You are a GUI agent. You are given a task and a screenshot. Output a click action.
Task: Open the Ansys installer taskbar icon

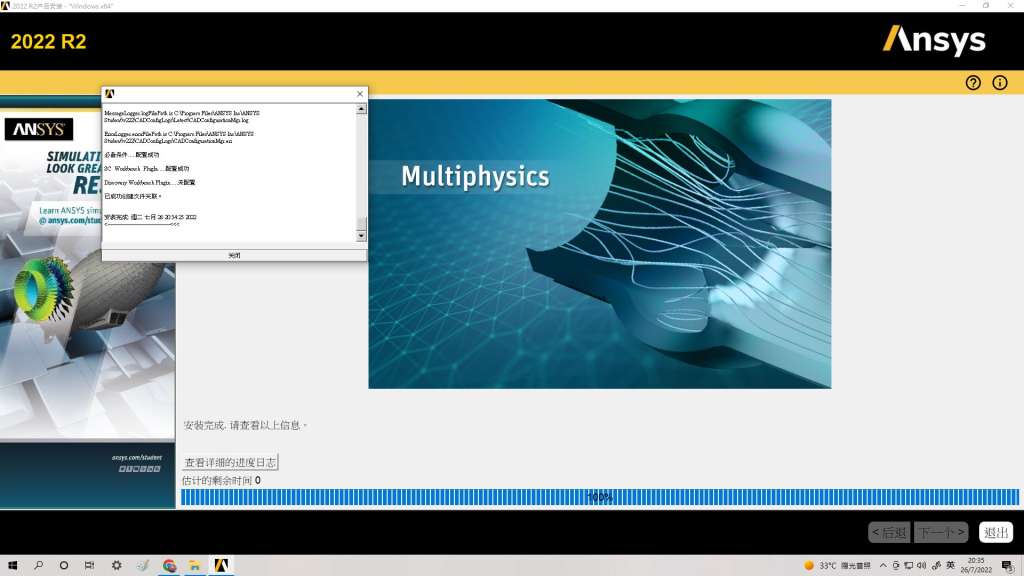(221, 566)
